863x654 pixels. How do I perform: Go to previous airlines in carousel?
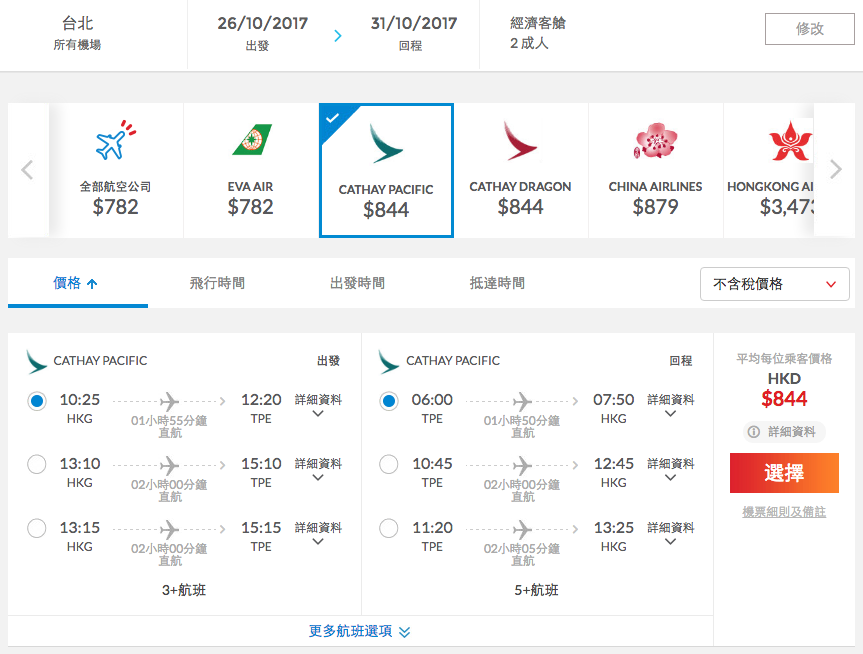tap(28, 170)
